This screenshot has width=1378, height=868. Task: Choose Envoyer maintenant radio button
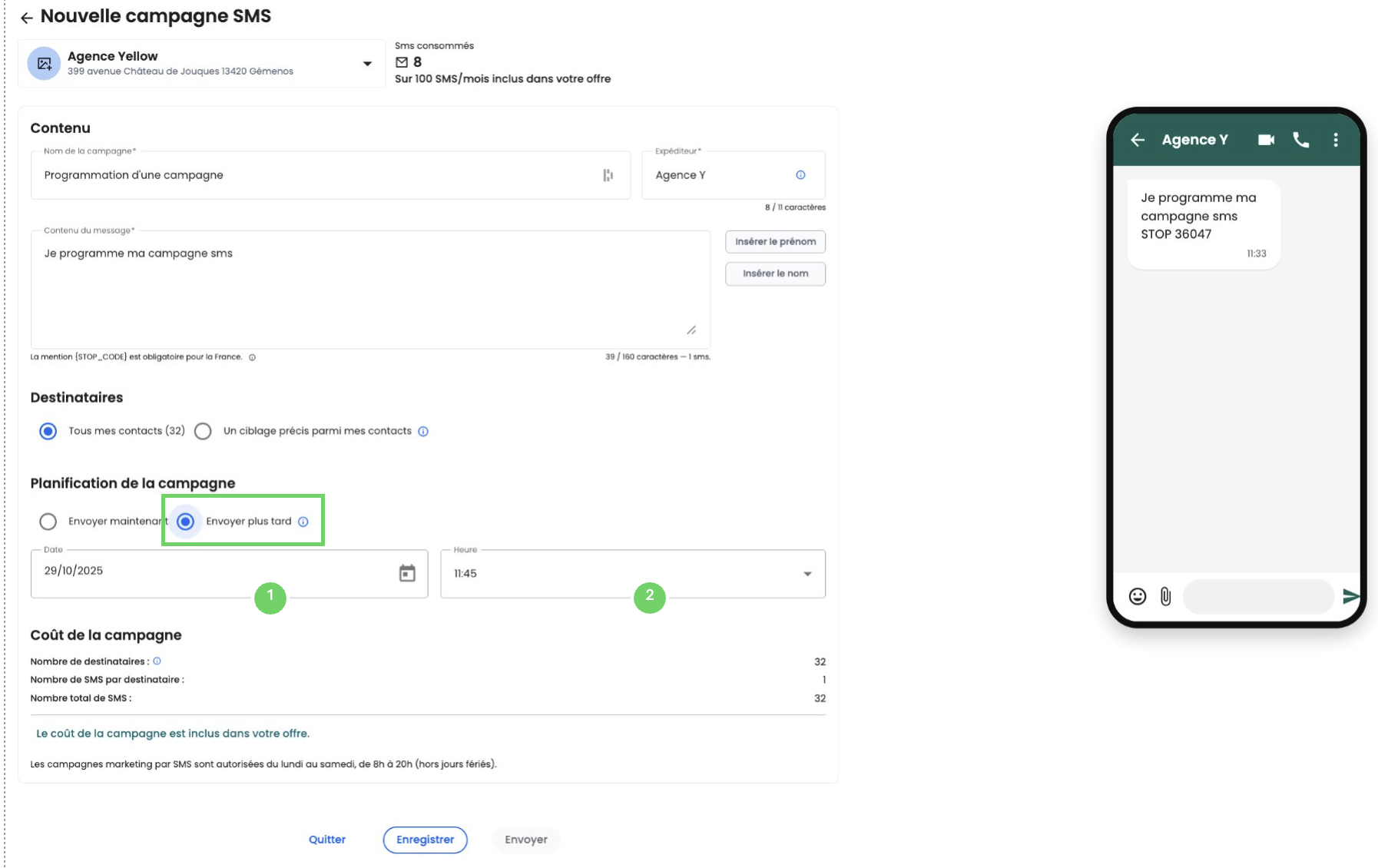[x=48, y=522]
